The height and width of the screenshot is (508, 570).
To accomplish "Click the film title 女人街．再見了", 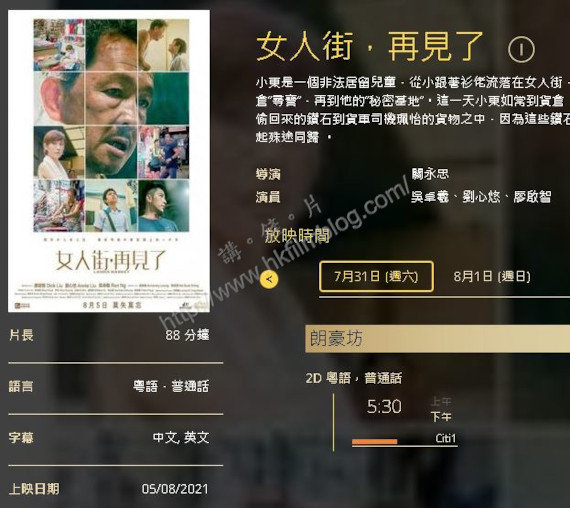I will pos(370,47).
